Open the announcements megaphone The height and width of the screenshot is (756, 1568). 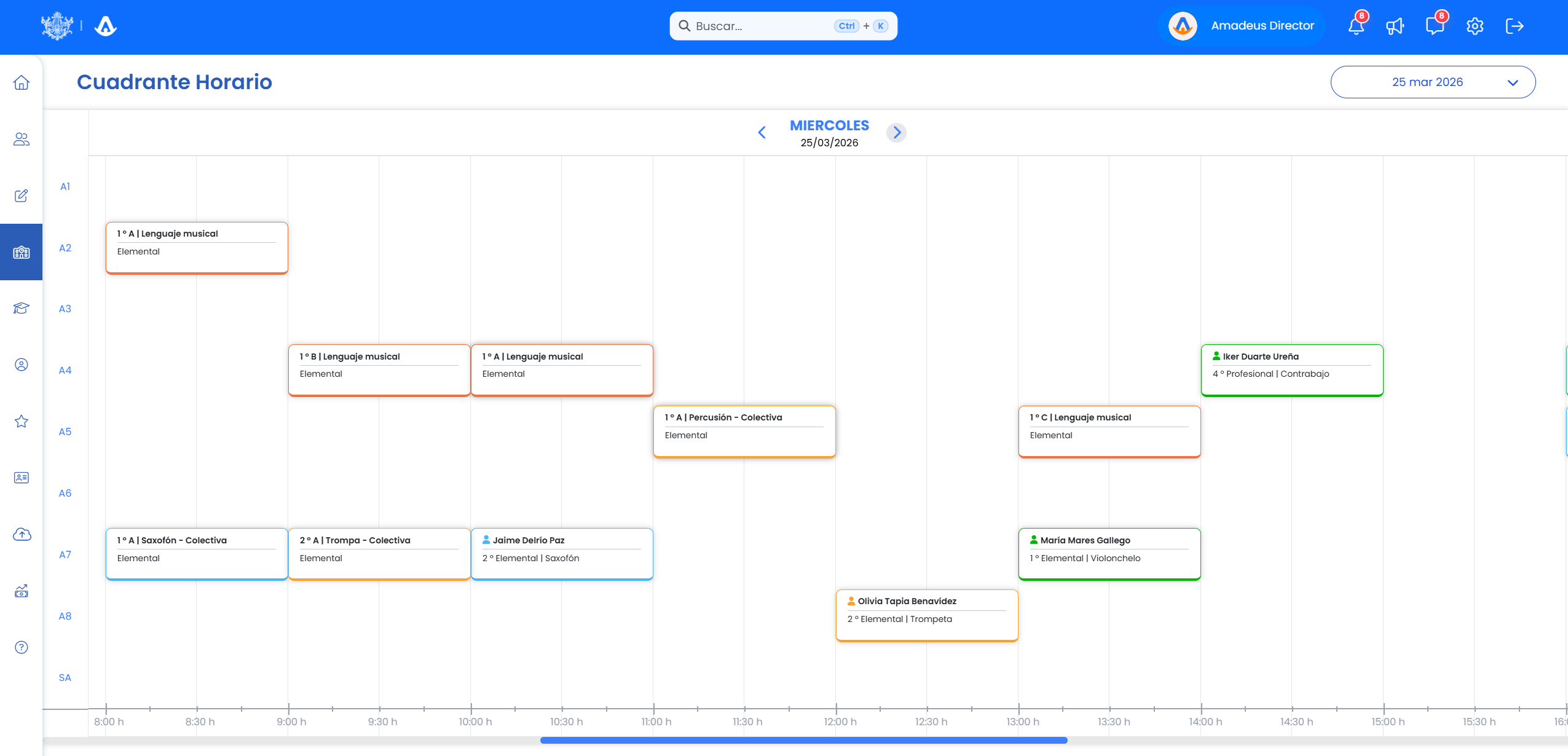[x=1395, y=26]
